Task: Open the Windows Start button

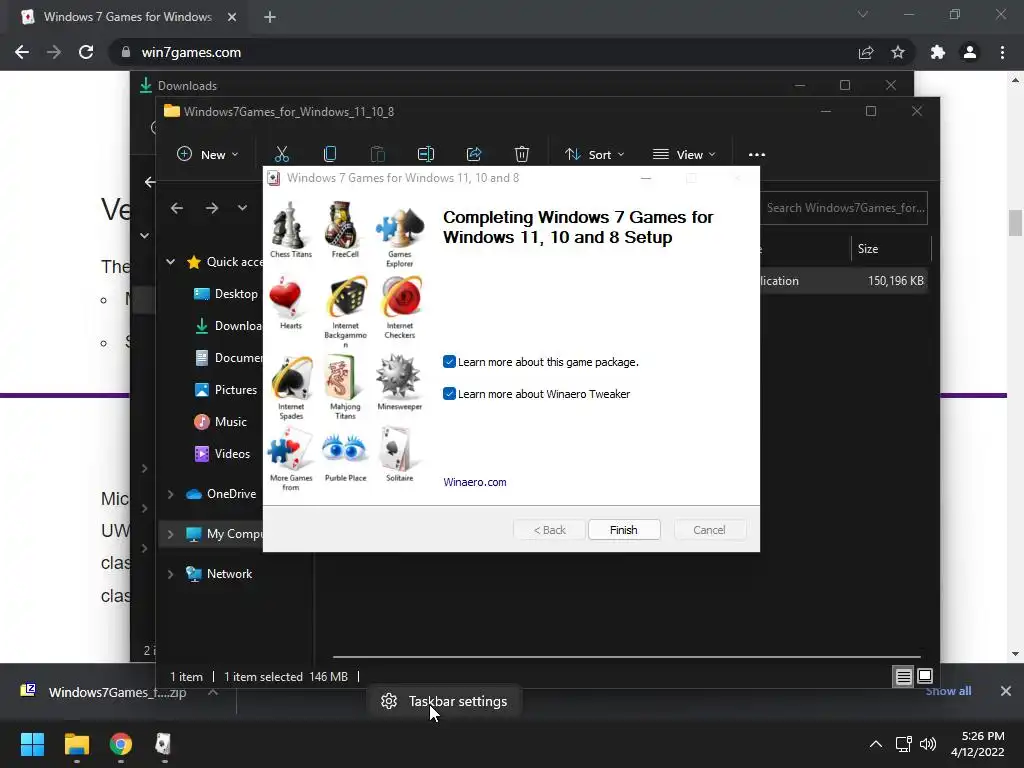Action: coord(32,744)
